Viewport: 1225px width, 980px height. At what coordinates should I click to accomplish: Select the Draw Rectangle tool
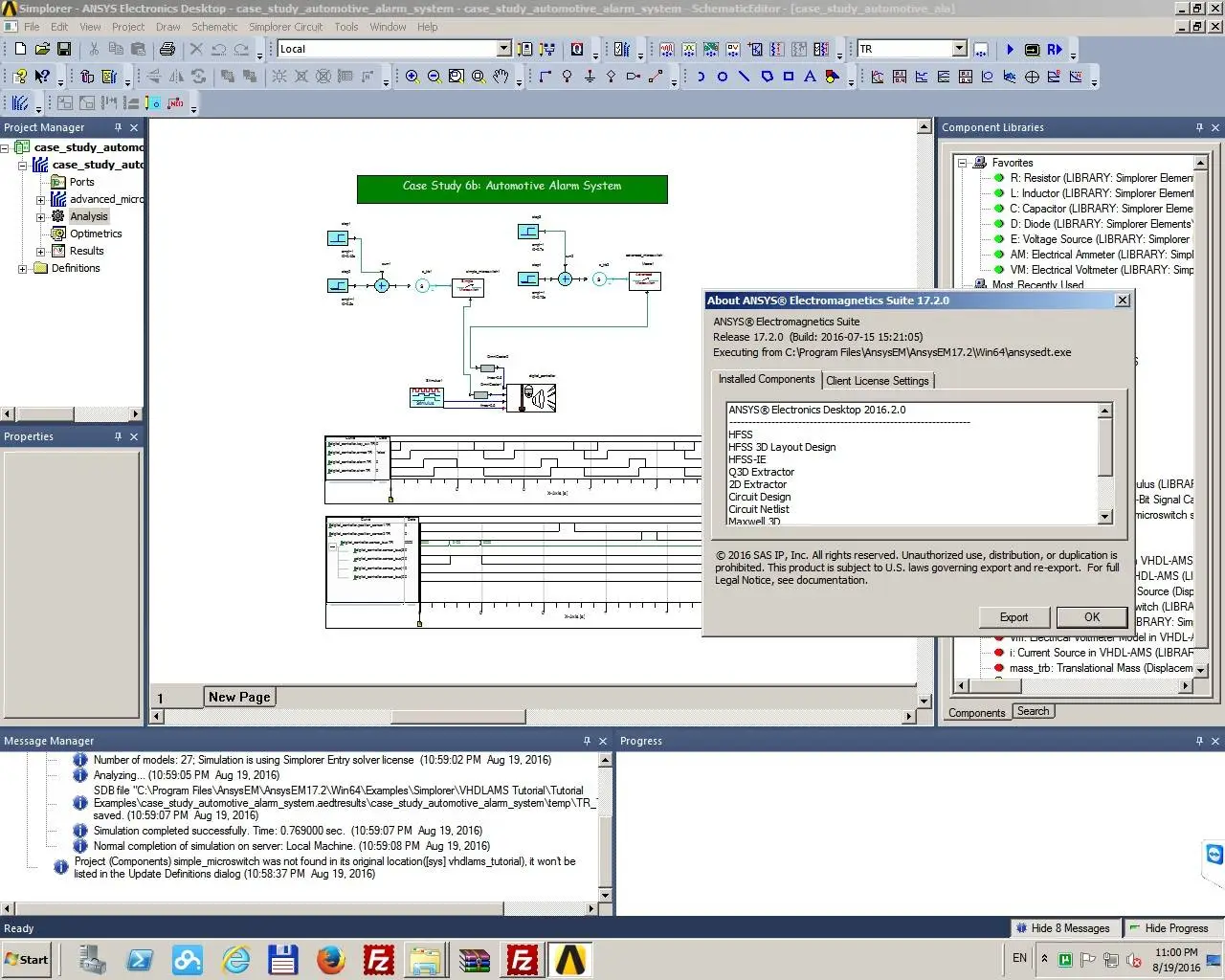pos(789,77)
